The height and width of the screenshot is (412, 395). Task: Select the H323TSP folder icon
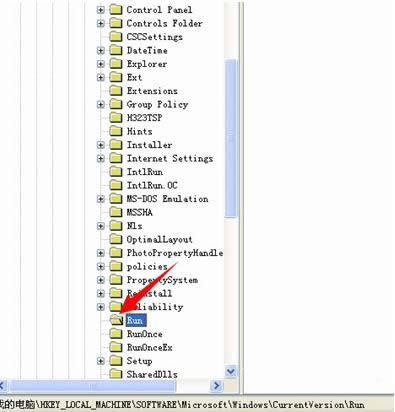pos(116,118)
